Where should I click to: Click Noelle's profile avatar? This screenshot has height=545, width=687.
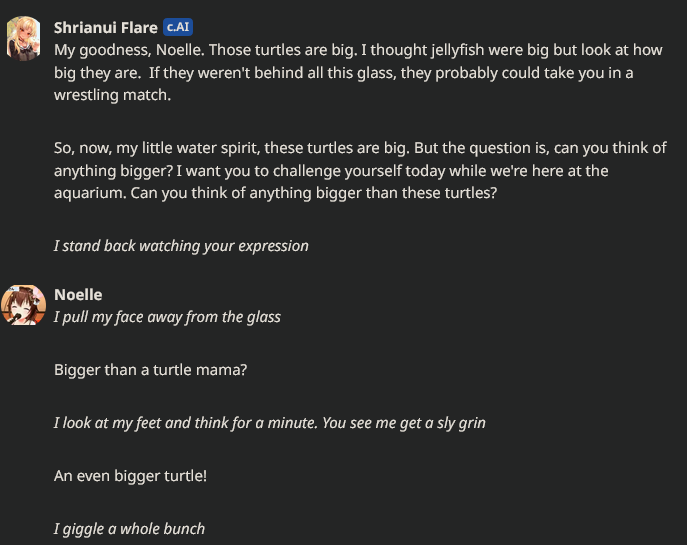click(23, 304)
